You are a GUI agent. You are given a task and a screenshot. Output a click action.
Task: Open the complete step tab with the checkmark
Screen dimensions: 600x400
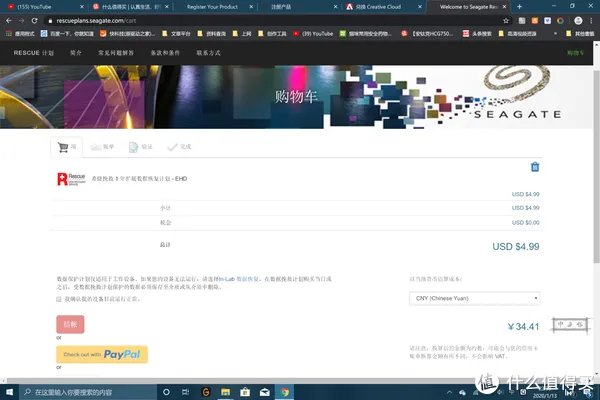[x=179, y=147]
